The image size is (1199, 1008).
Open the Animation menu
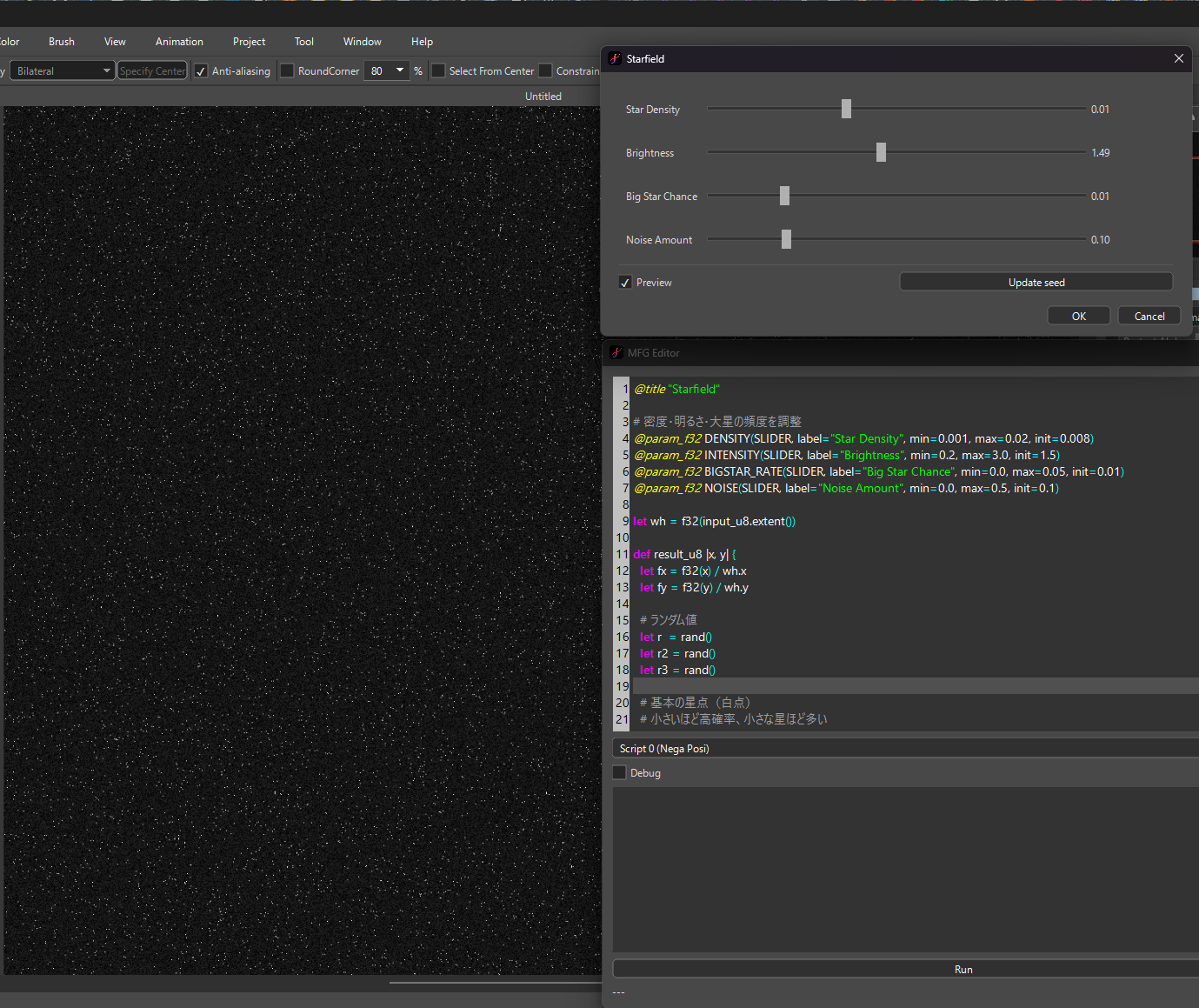point(179,42)
